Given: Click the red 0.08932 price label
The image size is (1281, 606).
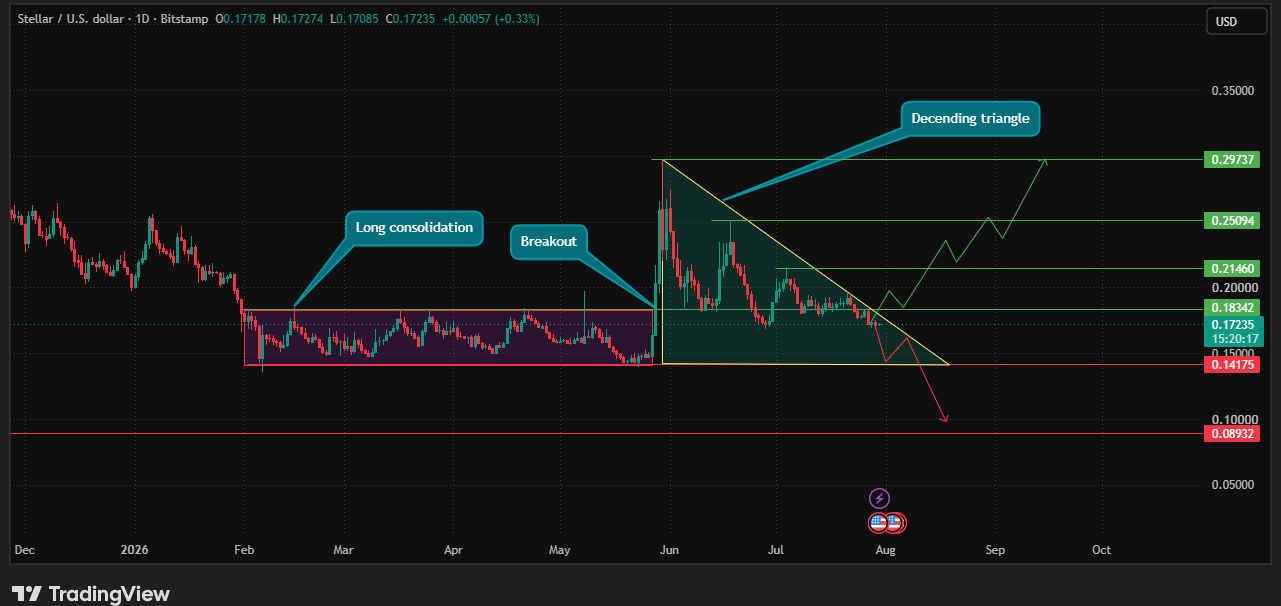Looking at the screenshot, I should 1232,434.
